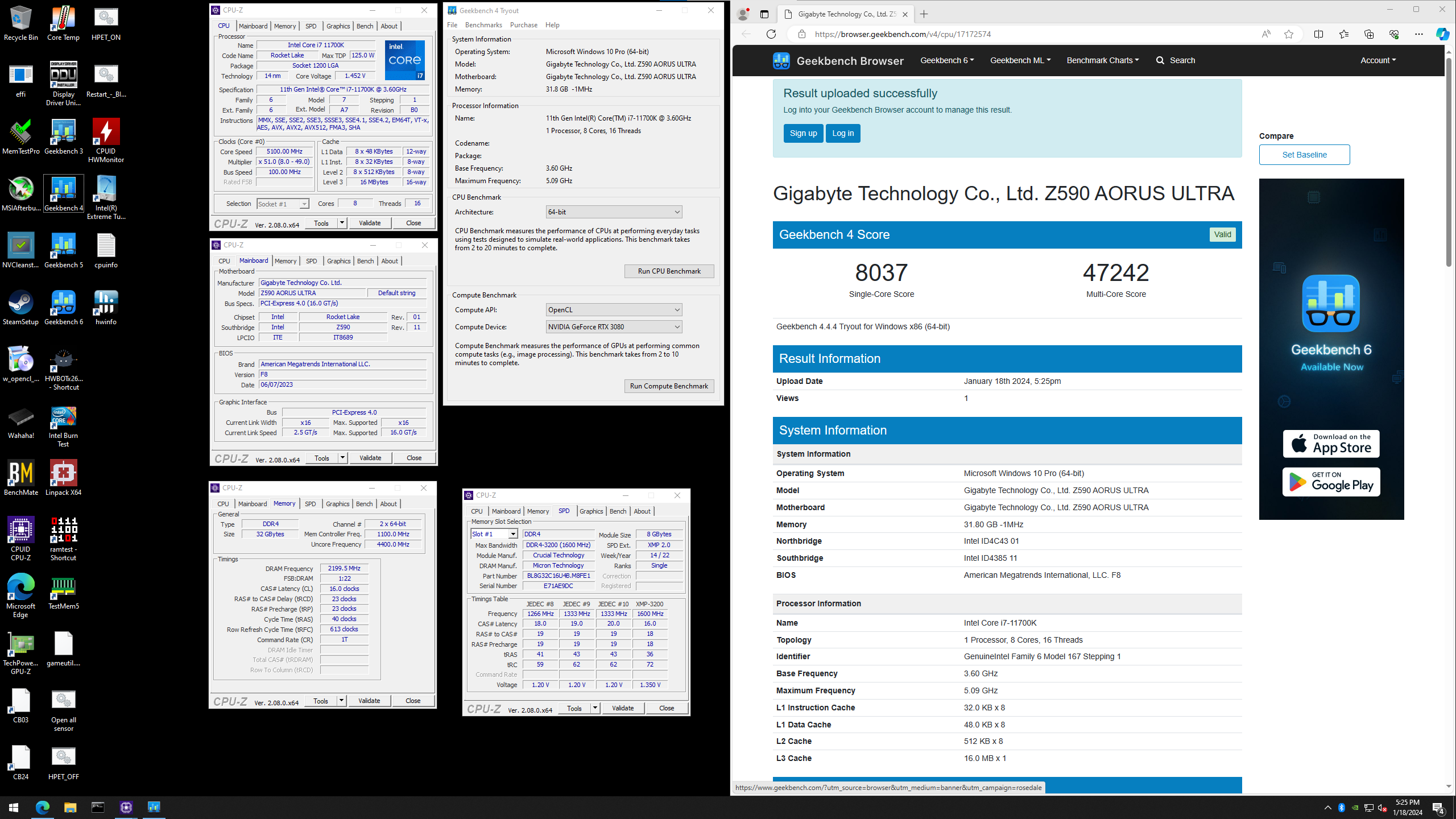Launch Intel Extreme Tuning desktop icon
The image size is (1456, 819).
(106, 197)
